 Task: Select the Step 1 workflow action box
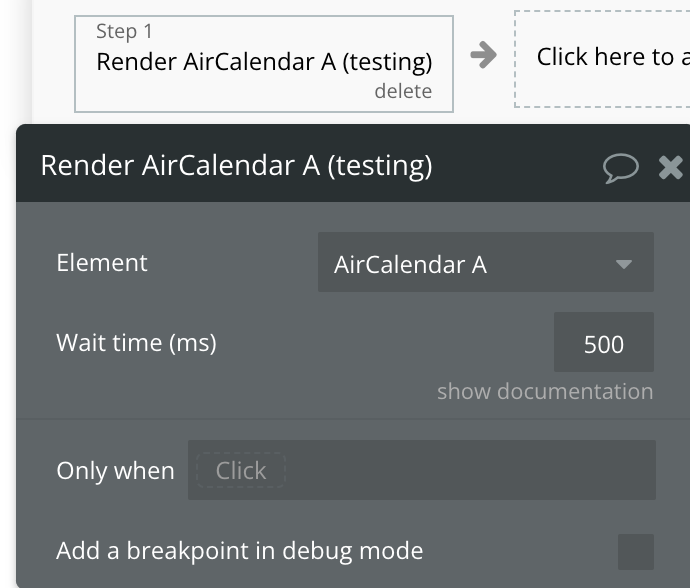click(264, 64)
